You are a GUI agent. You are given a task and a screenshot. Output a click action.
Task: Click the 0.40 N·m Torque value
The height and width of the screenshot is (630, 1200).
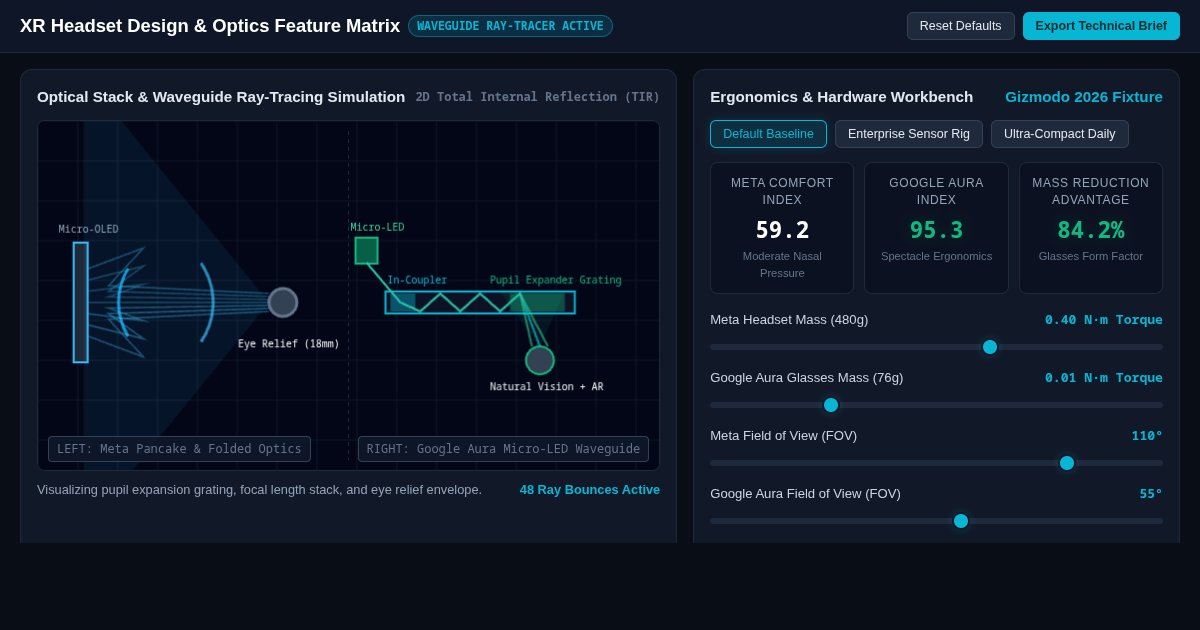click(x=1104, y=320)
